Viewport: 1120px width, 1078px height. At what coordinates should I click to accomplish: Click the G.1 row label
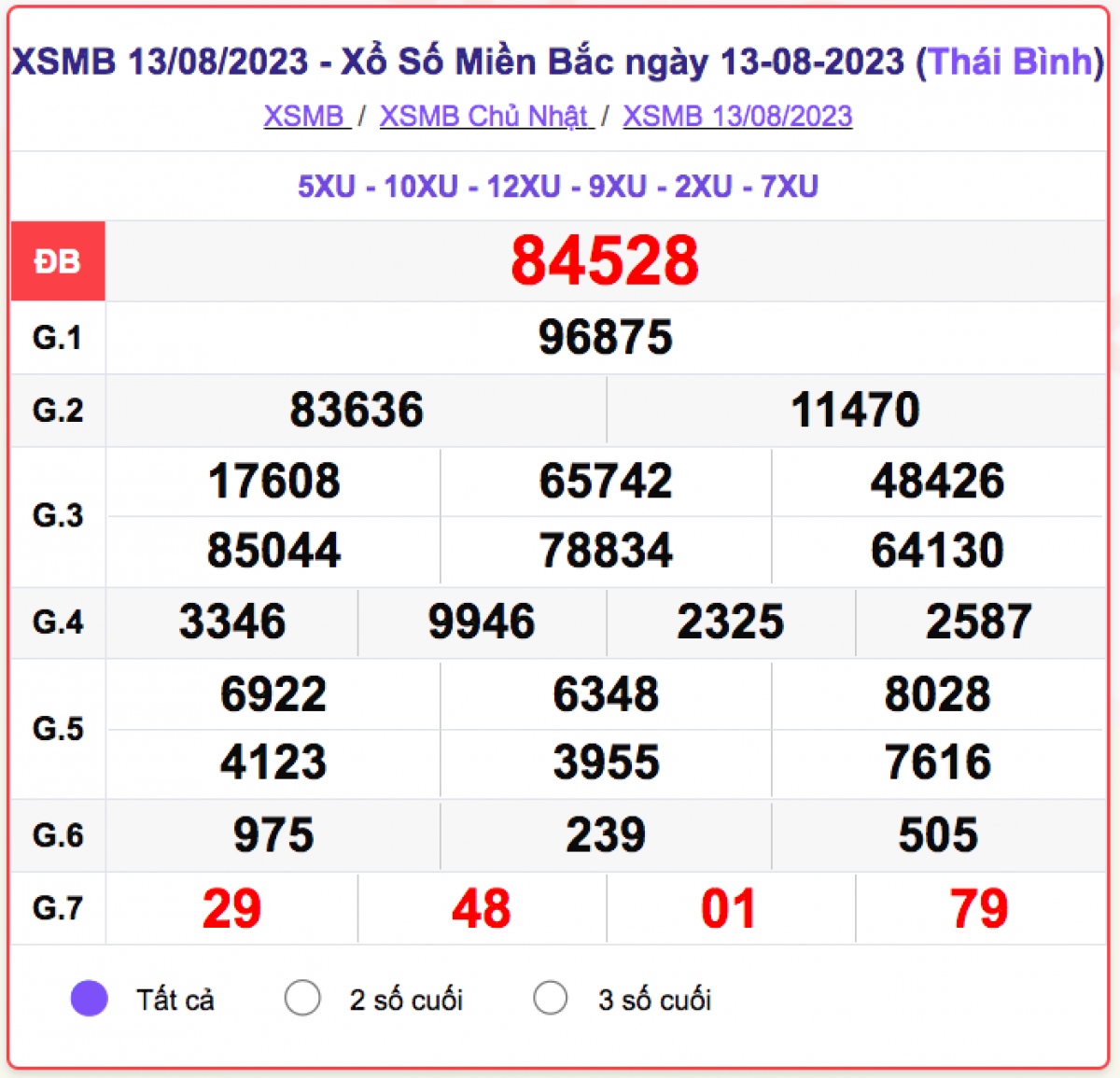(58, 337)
